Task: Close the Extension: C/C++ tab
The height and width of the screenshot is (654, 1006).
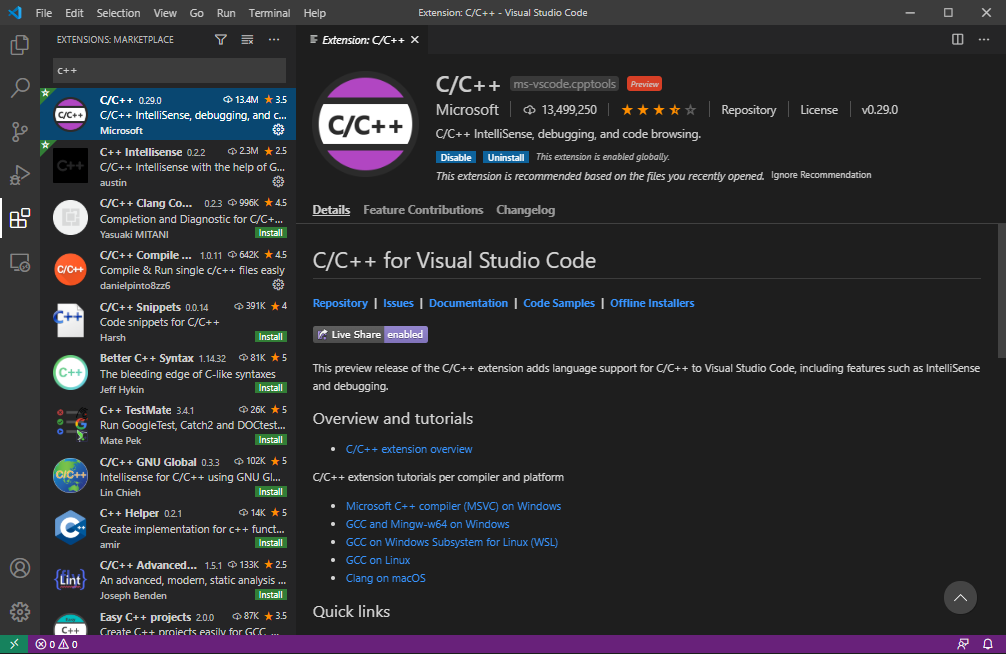Action: [415, 40]
